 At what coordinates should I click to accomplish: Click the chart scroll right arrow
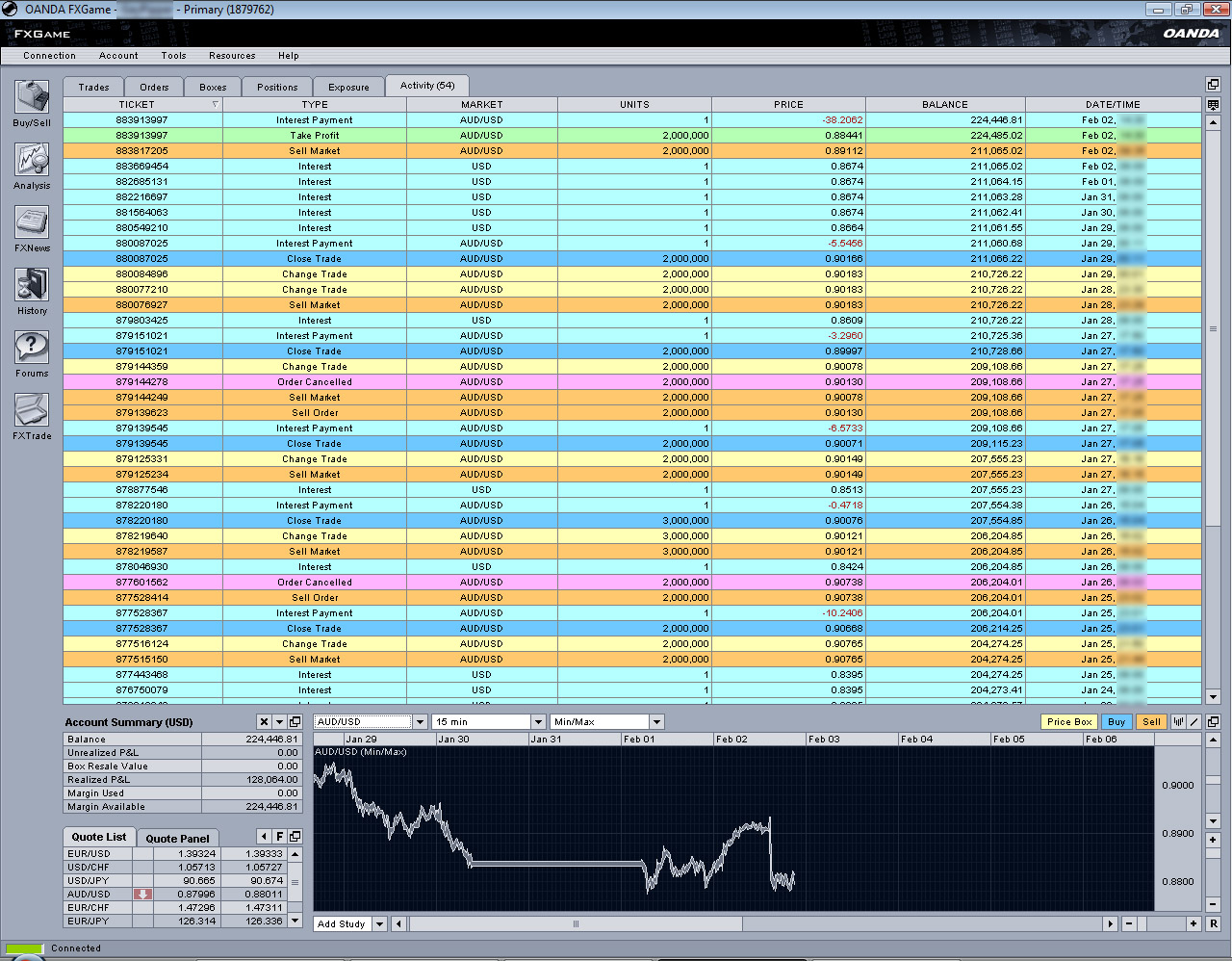pos(1110,923)
